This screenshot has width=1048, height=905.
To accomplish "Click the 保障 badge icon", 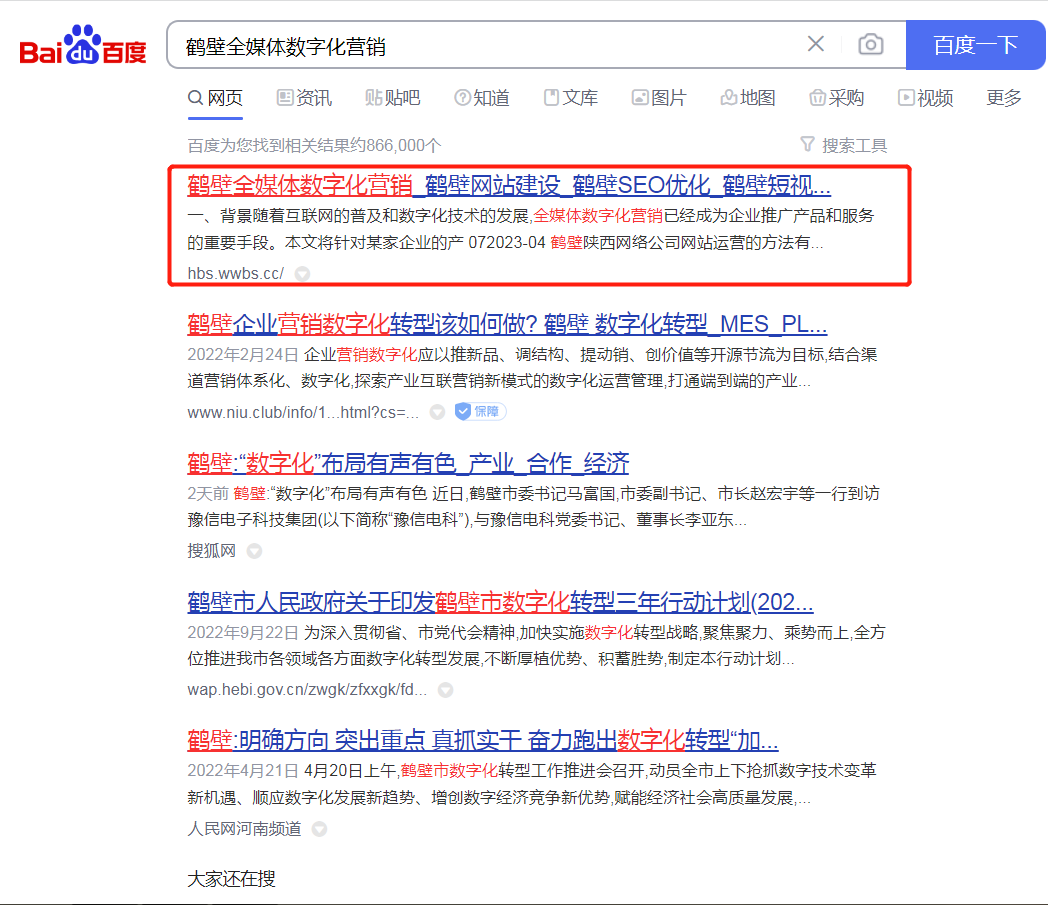I will click(x=479, y=412).
